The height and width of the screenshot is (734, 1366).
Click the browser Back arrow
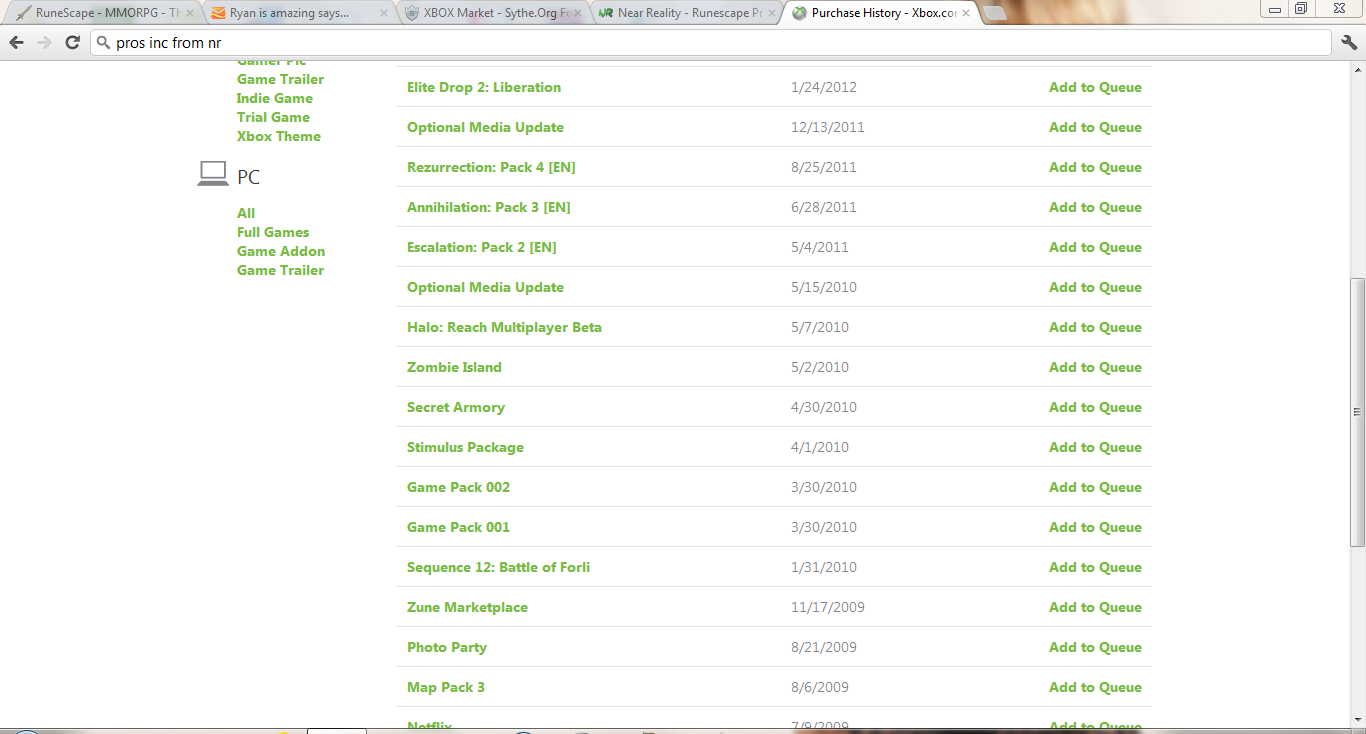point(16,43)
